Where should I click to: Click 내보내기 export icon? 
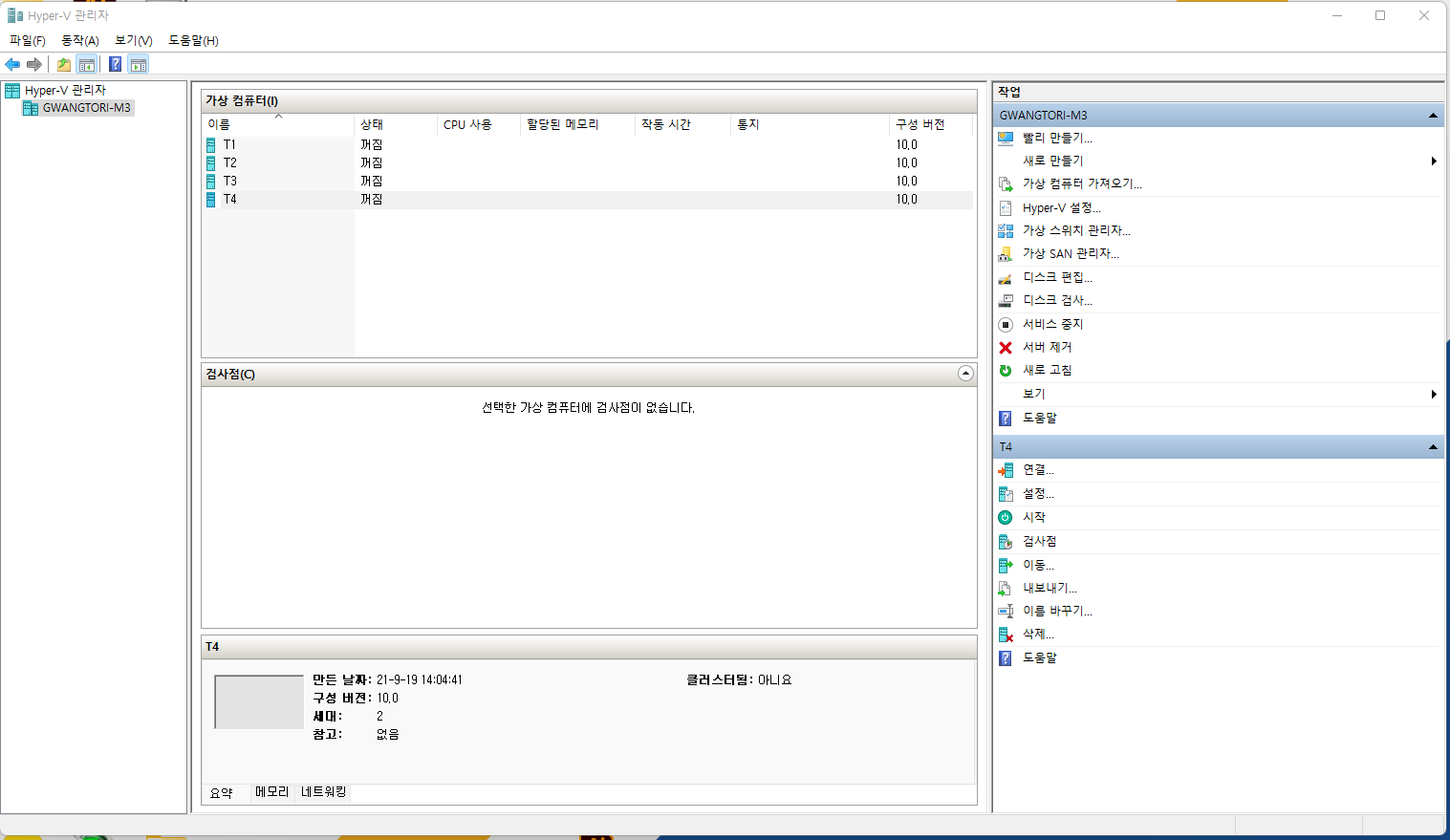(x=1006, y=588)
